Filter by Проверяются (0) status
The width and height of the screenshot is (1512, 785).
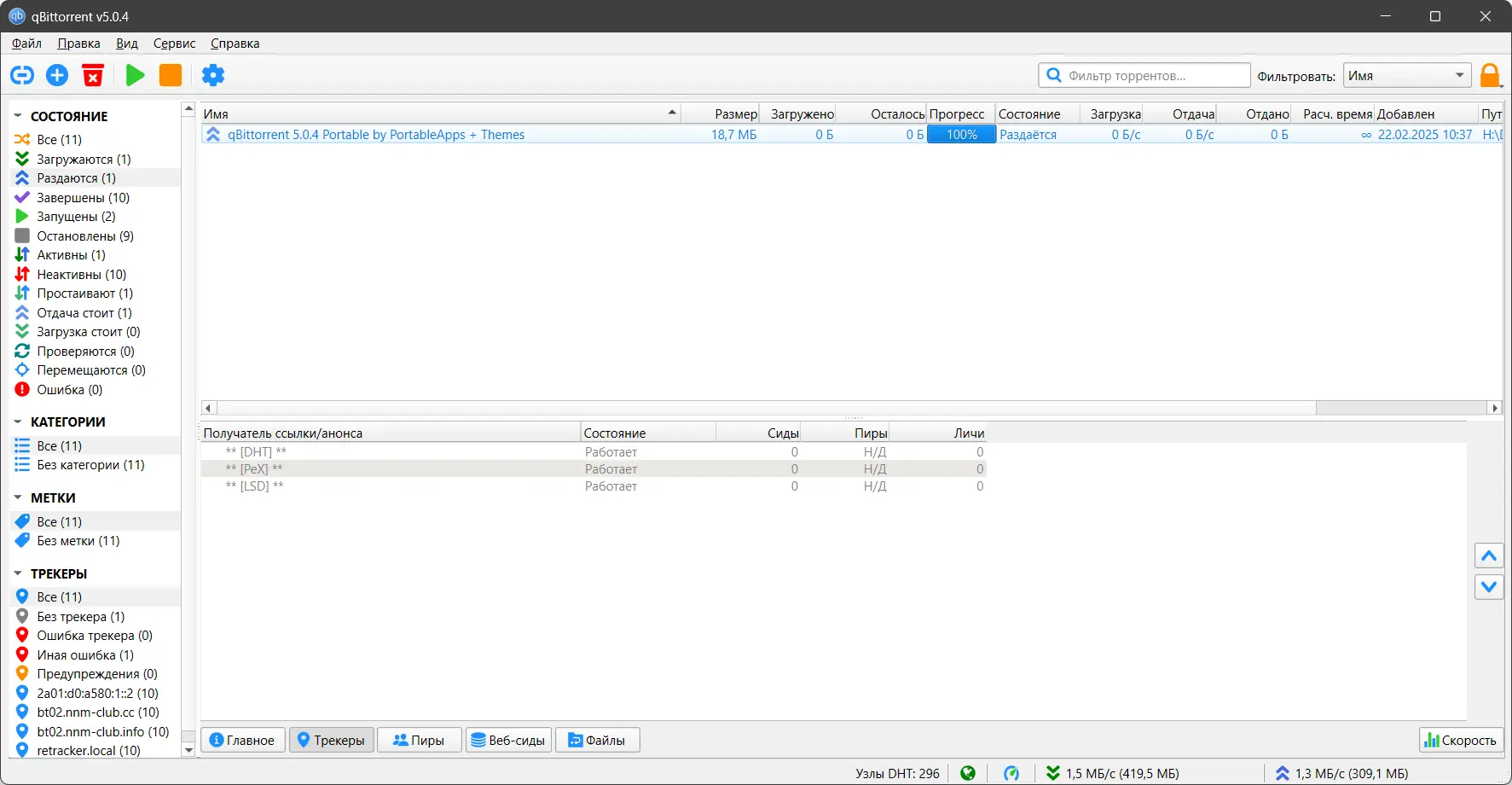click(x=85, y=351)
